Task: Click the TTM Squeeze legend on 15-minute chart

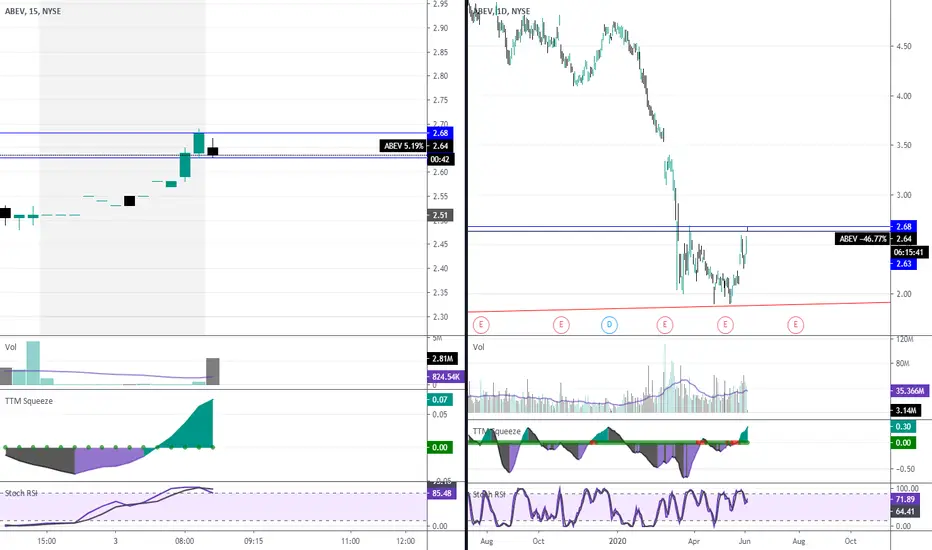Action: tap(29, 401)
